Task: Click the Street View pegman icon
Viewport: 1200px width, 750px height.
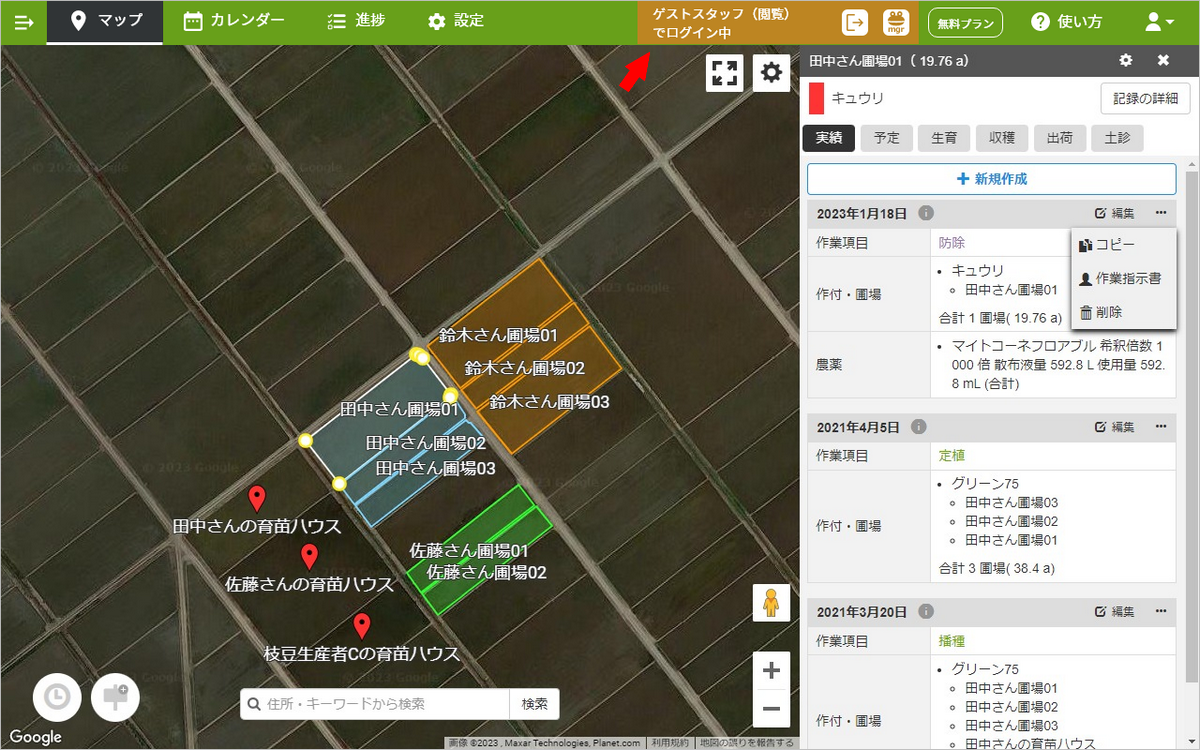Action: pos(771,603)
